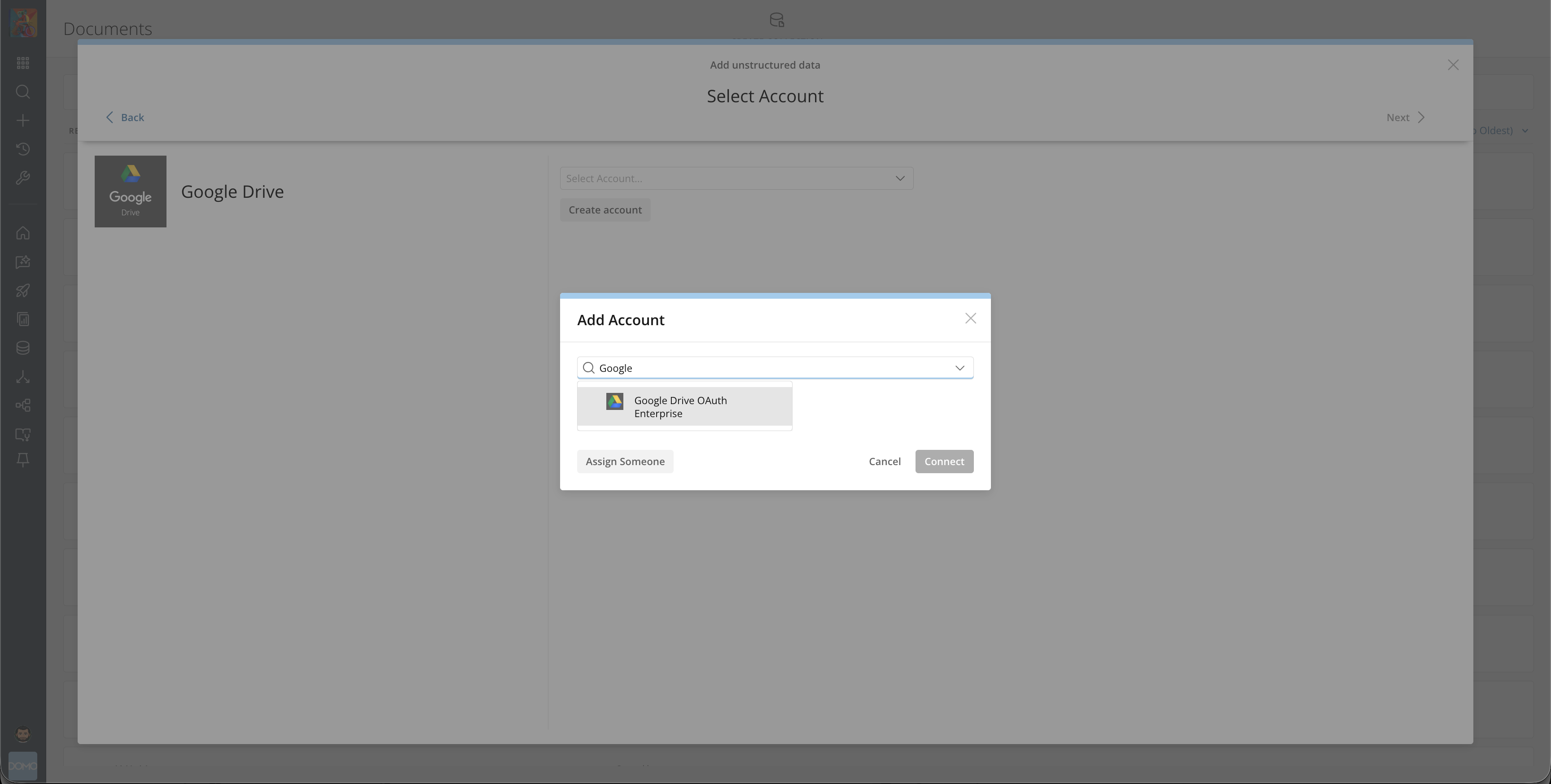The height and width of the screenshot is (784, 1551).
Task: Click Next in the wizard
Action: pyautogui.click(x=1405, y=118)
